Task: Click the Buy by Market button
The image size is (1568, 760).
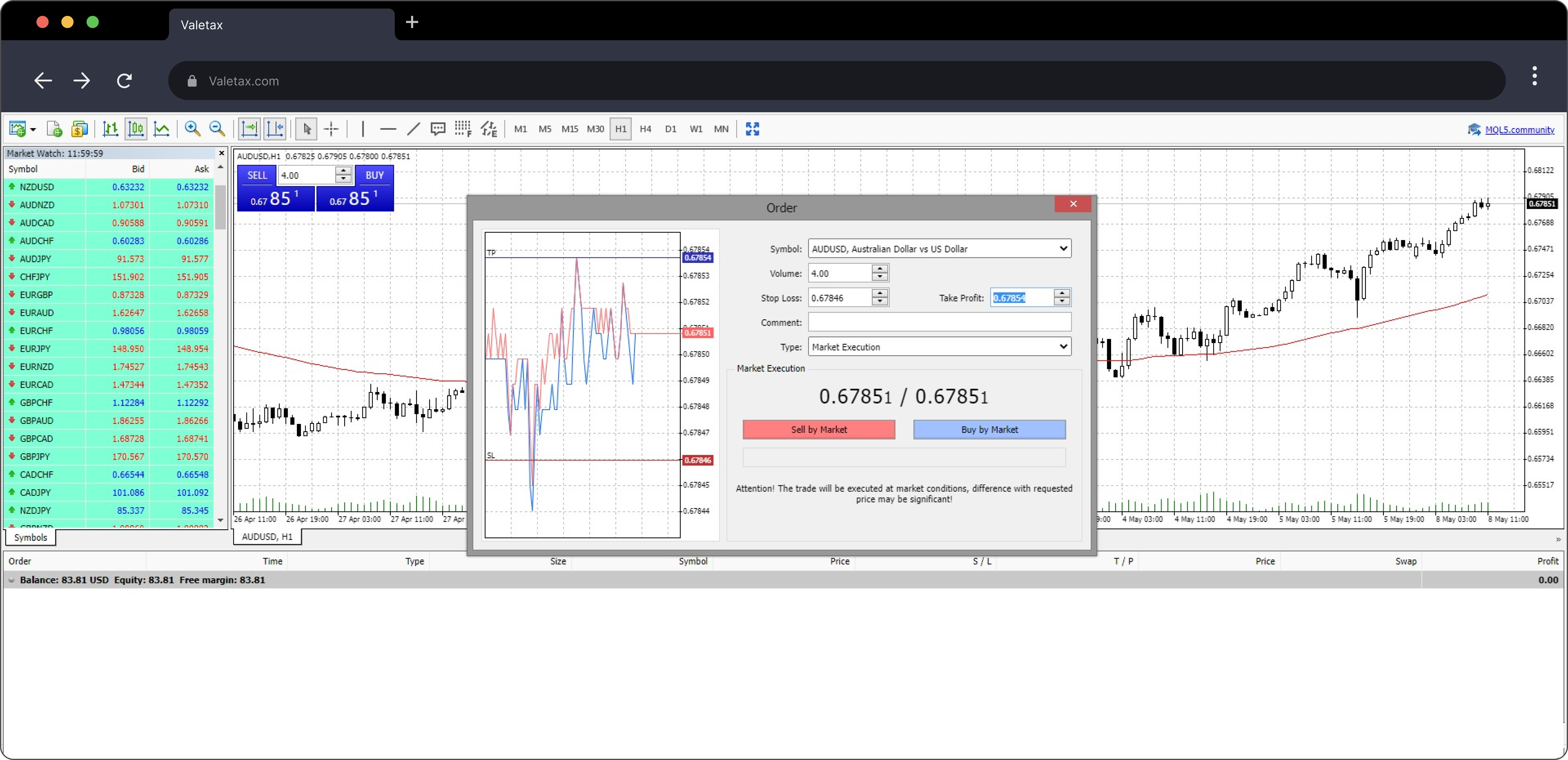Action: pyautogui.click(x=989, y=429)
